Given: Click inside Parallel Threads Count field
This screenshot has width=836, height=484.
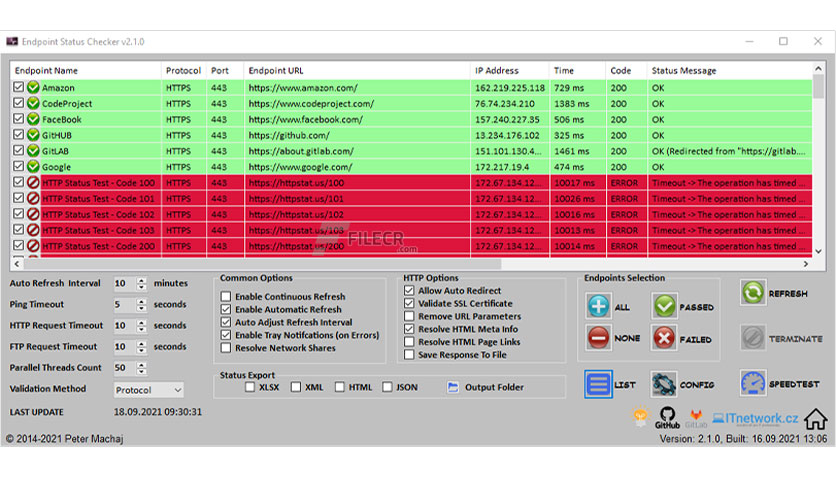Looking at the screenshot, I should 124,368.
